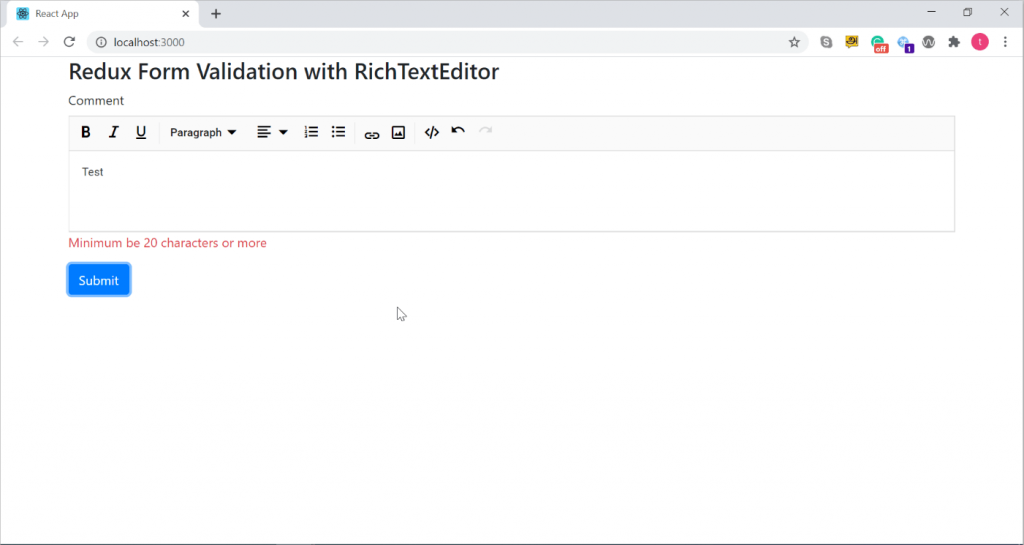Bookmark this page with the star
The height and width of the screenshot is (545, 1024).
[x=794, y=42]
